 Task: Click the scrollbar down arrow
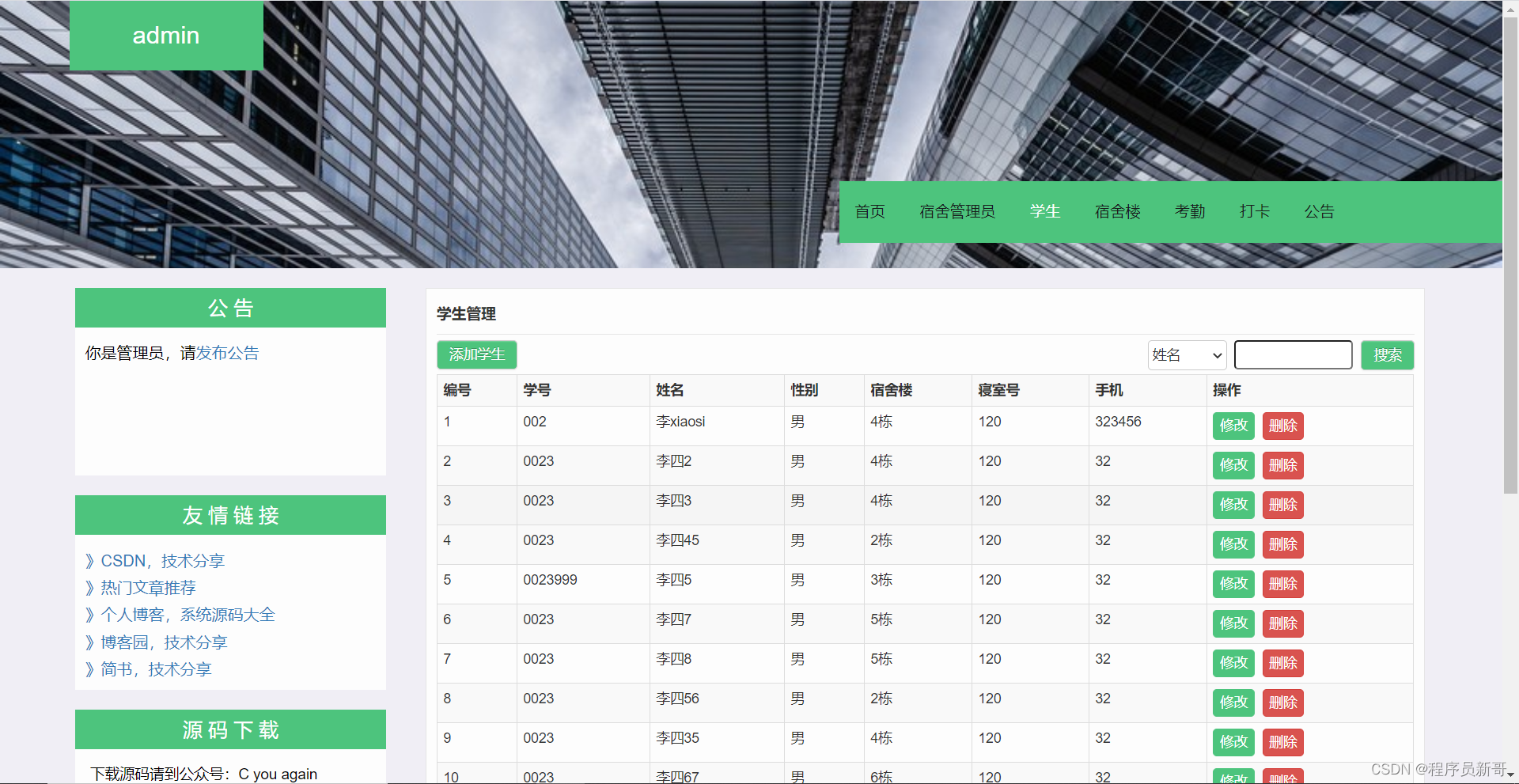tap(1510, 777)
